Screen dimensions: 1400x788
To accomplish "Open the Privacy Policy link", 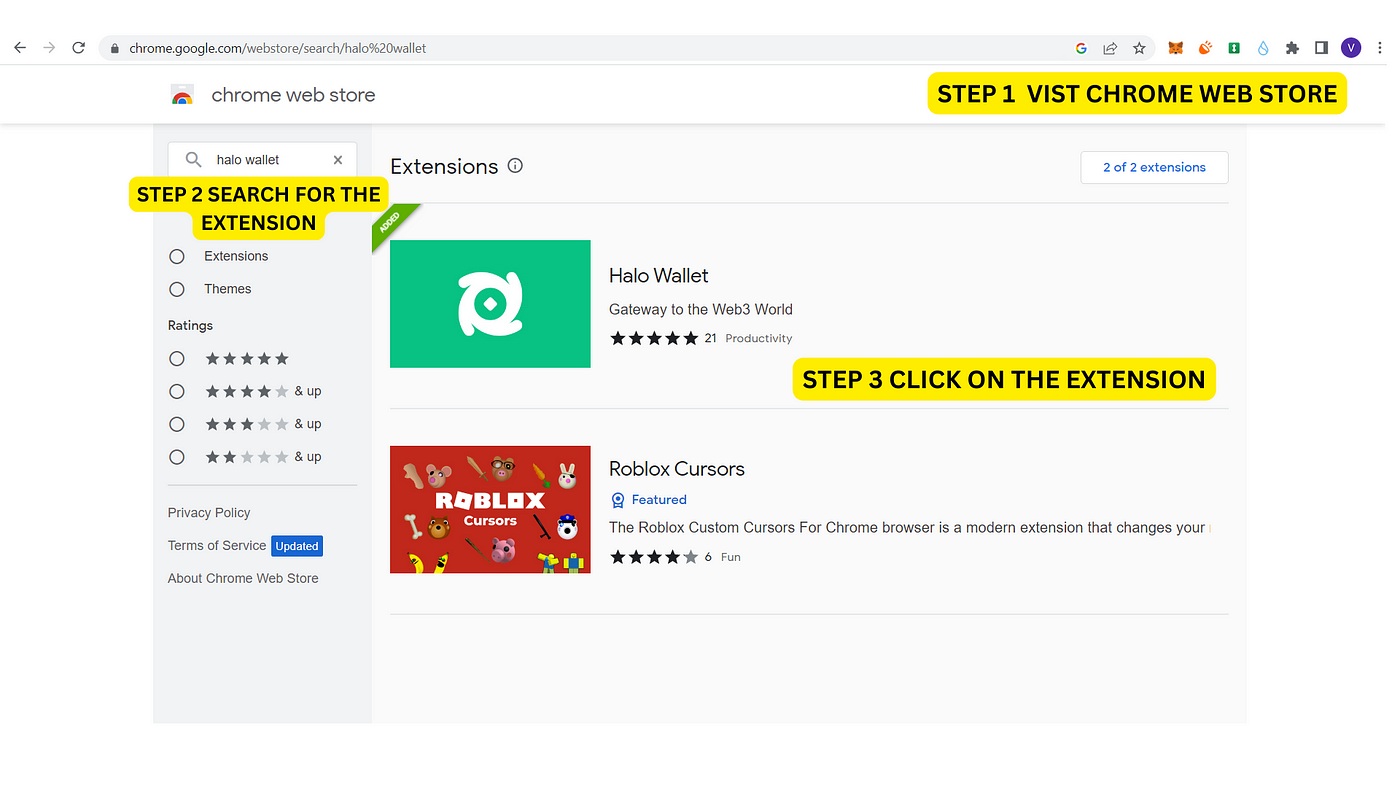I will 209,513.
